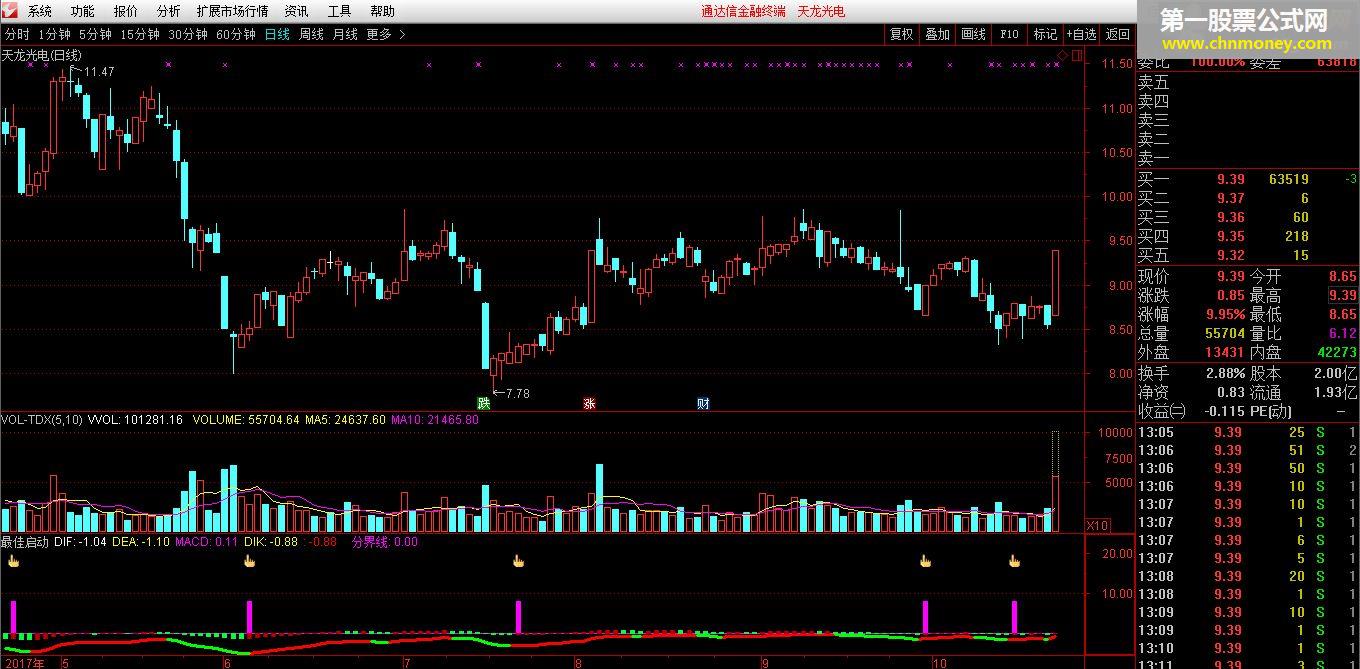The width and height of the screenshot is (1360, 669).
Task: Click the 天龙光电(日线) chart title
Action: tap(42, 55)
